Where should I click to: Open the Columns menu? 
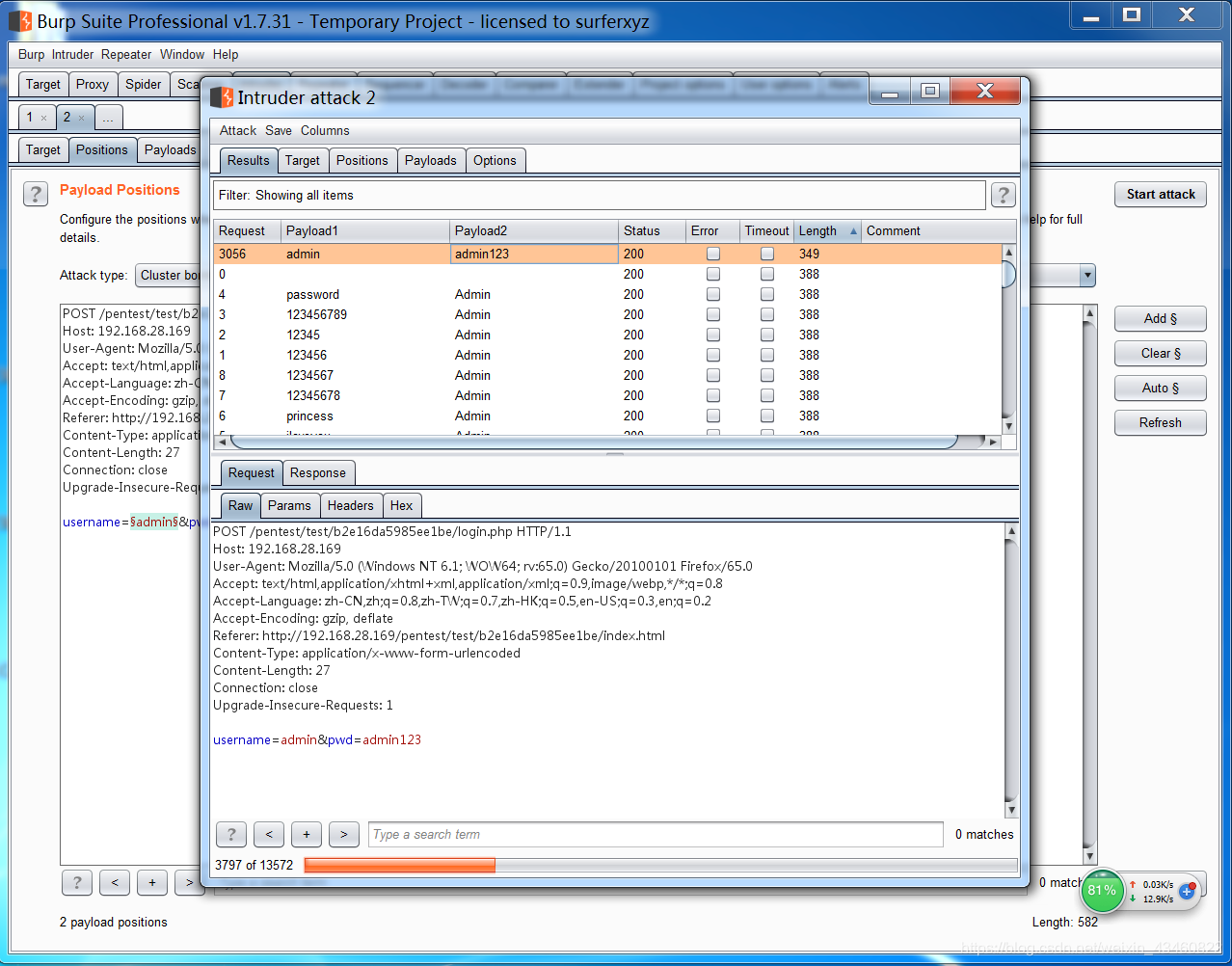click(325, 130)
